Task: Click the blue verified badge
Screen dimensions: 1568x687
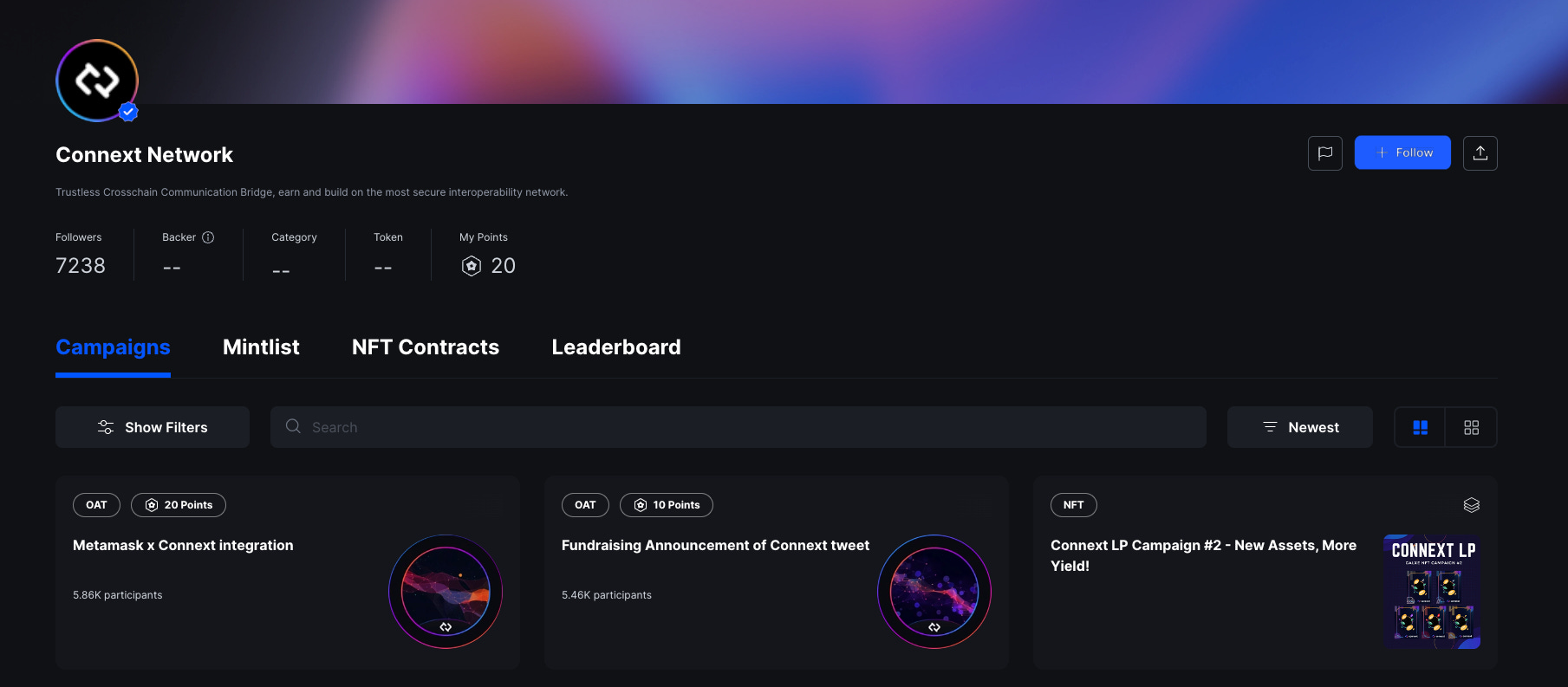Action: (x=128, y=112)
